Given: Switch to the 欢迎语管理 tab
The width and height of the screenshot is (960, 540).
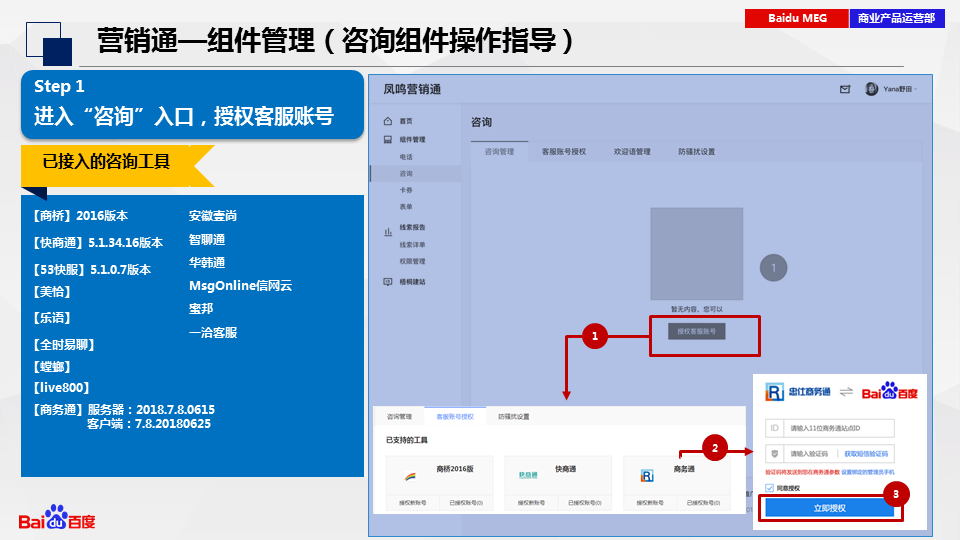Looking at the screenshot, I should click(x=632, y=152).
